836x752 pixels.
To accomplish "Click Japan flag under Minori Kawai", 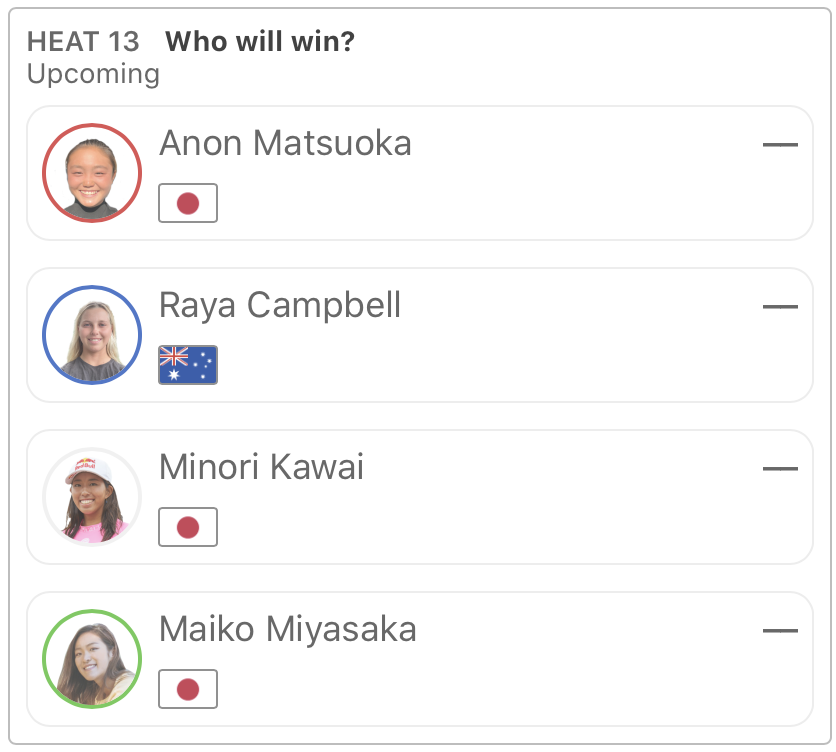I will [188, 527].
